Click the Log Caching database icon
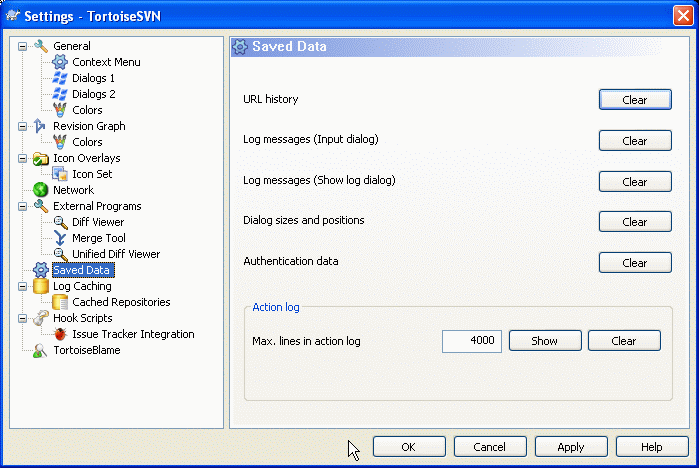The height and width of the screenshot is (468, 699). click(41, 286)
